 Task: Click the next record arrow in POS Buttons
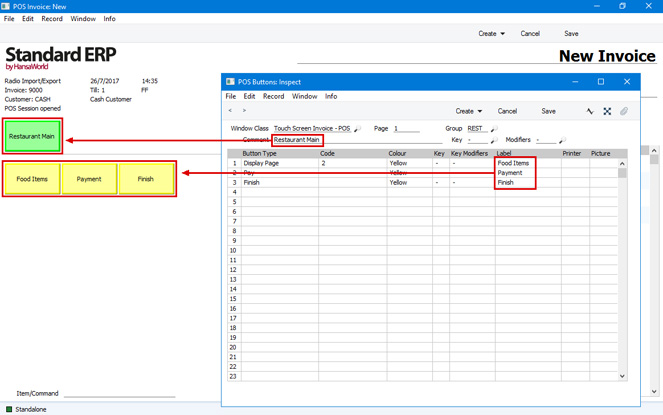point(244,111)
